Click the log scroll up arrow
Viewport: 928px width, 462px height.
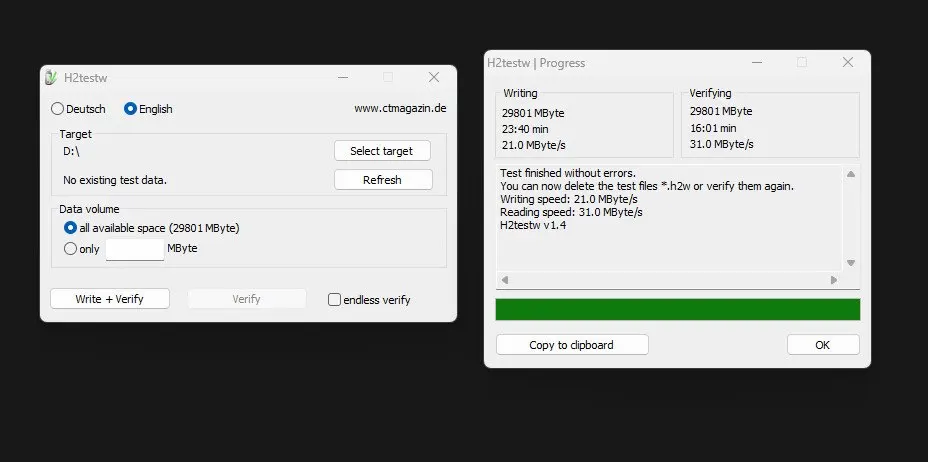[850, 174]
